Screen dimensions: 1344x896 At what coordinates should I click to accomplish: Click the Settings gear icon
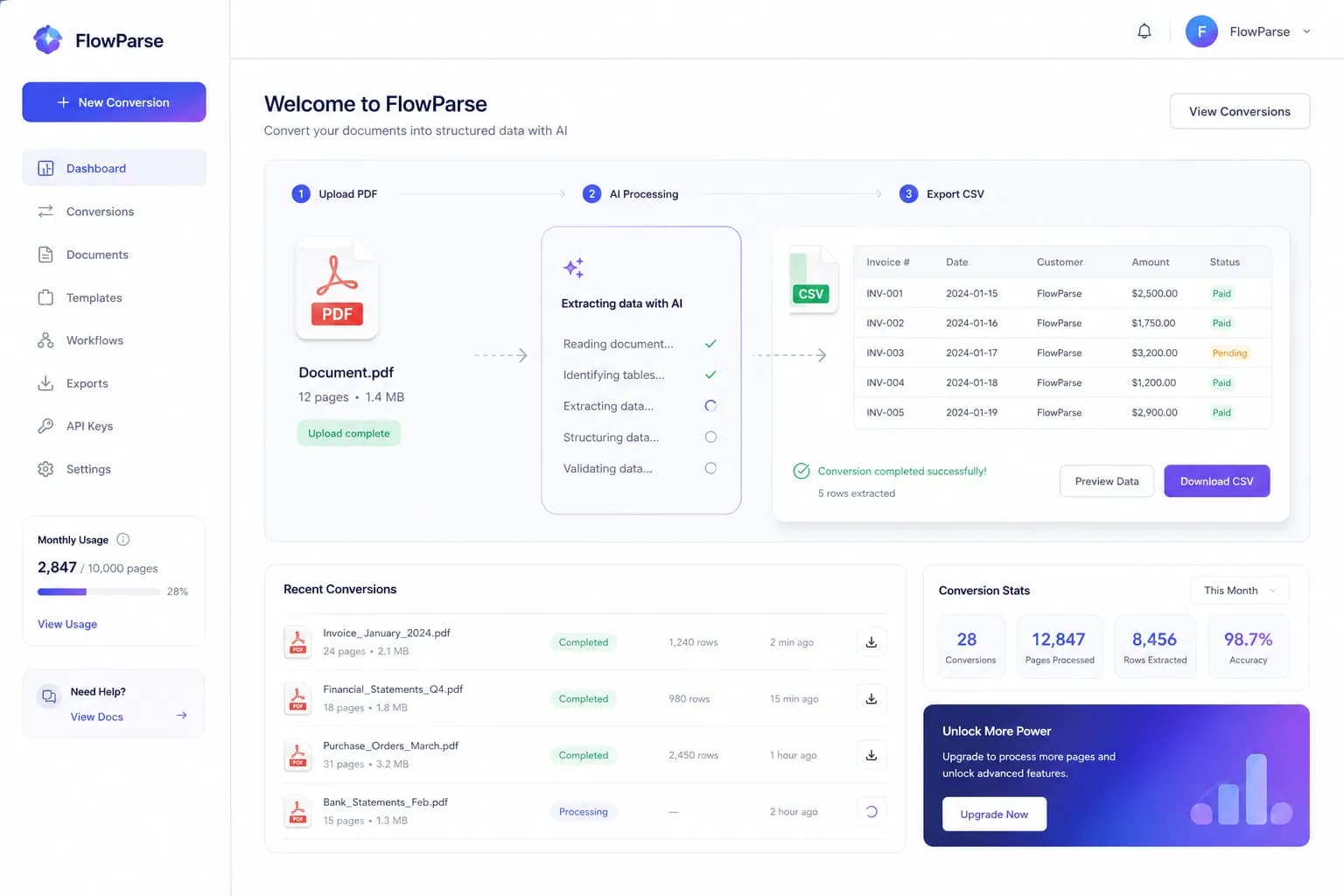45,469
